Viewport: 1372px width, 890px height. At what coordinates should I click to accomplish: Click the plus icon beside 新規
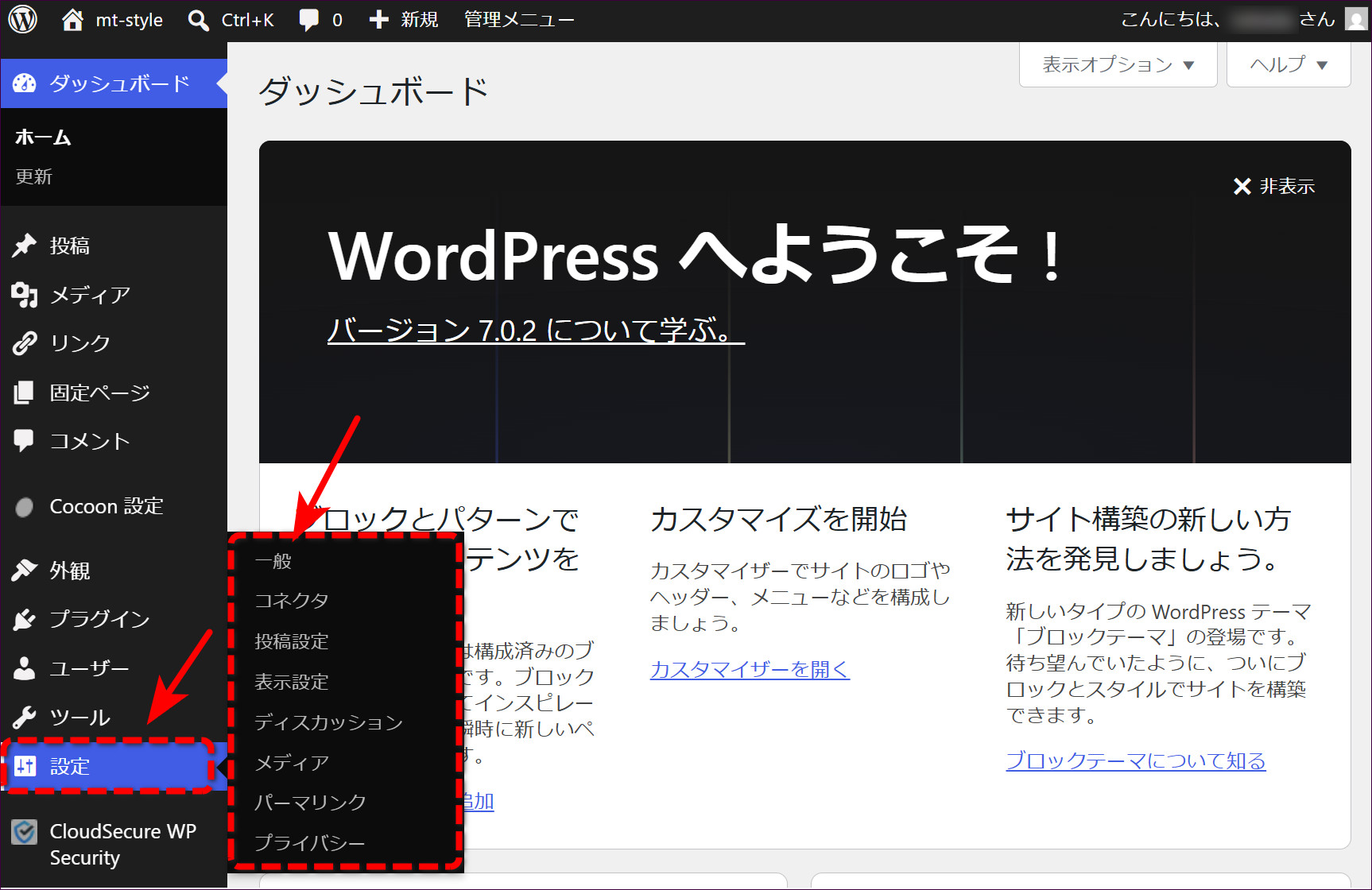[379, 20]
